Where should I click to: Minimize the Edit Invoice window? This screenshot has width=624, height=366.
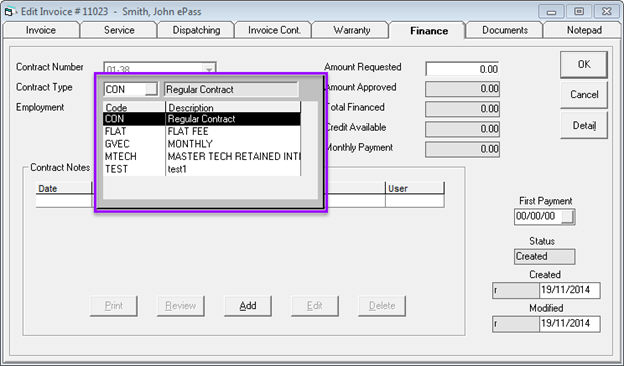point(551,12)
